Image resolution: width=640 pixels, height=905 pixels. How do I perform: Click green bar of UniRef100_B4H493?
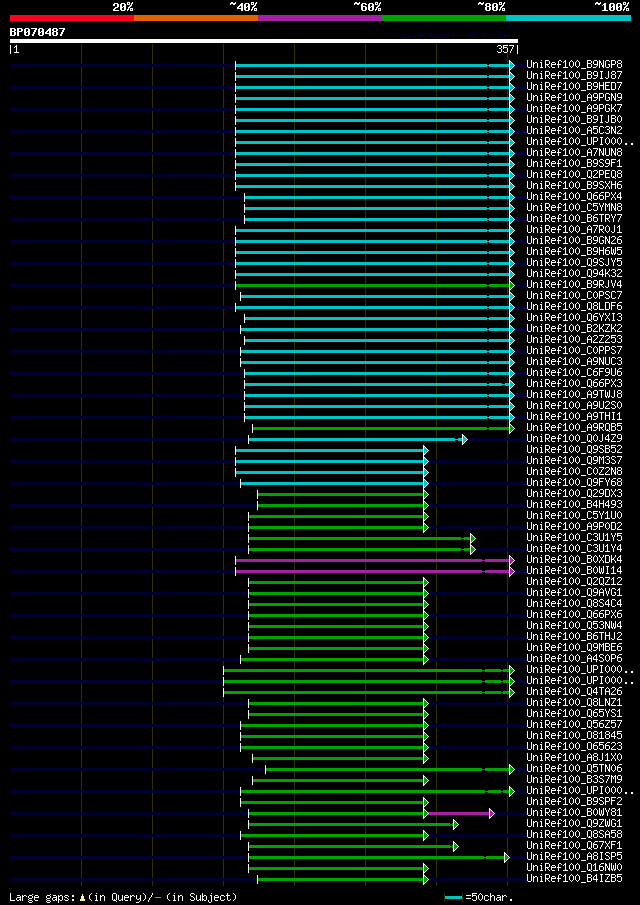pos(340,506)
